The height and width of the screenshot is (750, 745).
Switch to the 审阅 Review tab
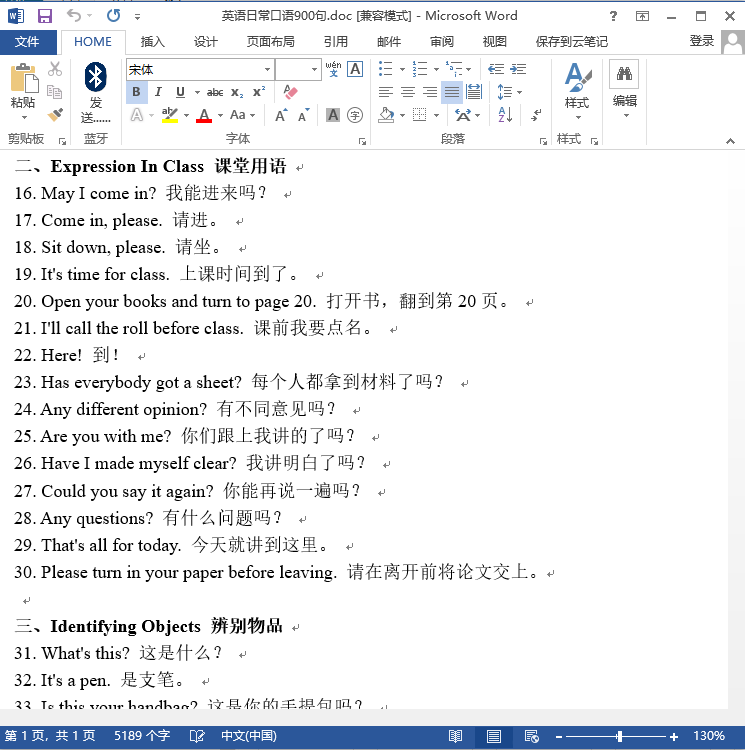pyautogui.click(x=442, y=42)
